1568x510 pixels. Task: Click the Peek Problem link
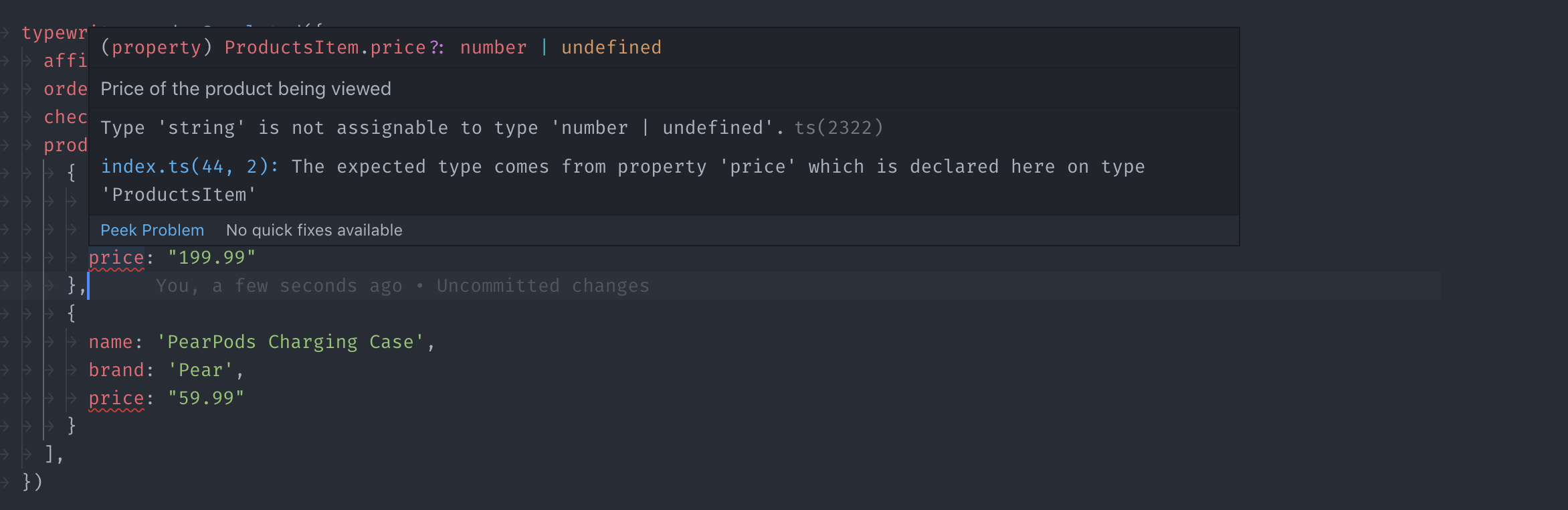(x=152, y=230)
